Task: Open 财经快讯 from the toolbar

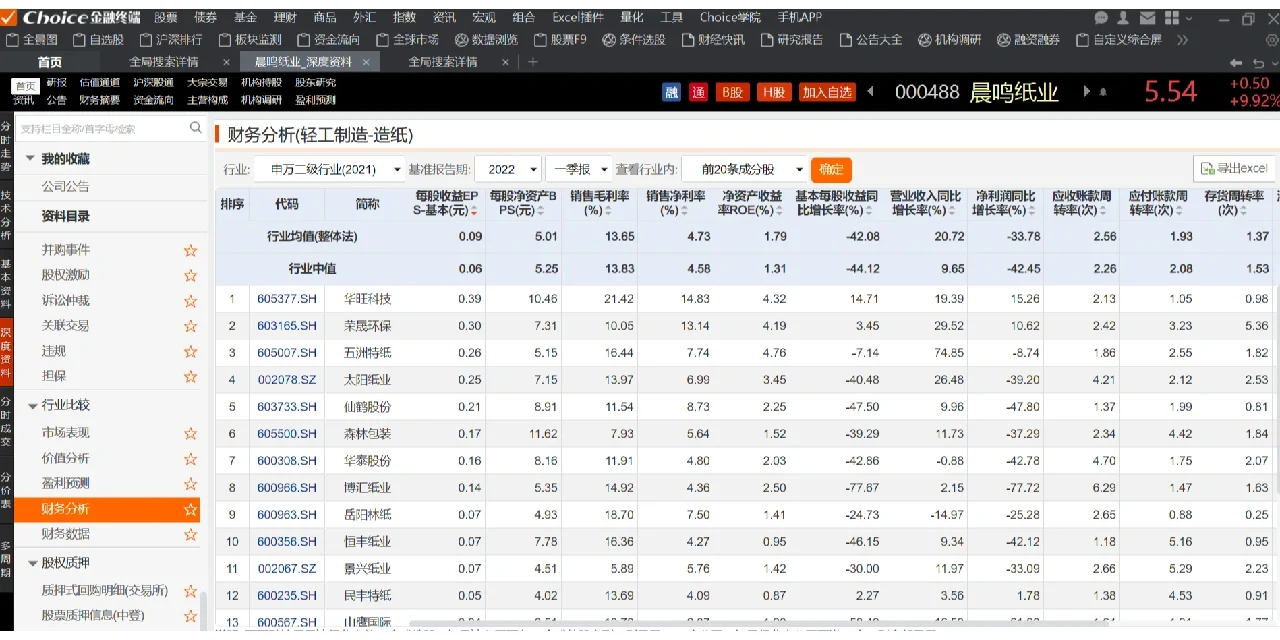Action: pos(713,40)
